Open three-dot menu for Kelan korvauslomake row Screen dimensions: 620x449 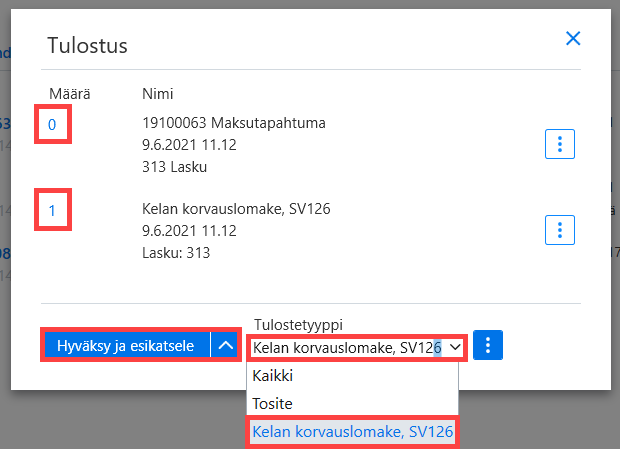[560, 230]
